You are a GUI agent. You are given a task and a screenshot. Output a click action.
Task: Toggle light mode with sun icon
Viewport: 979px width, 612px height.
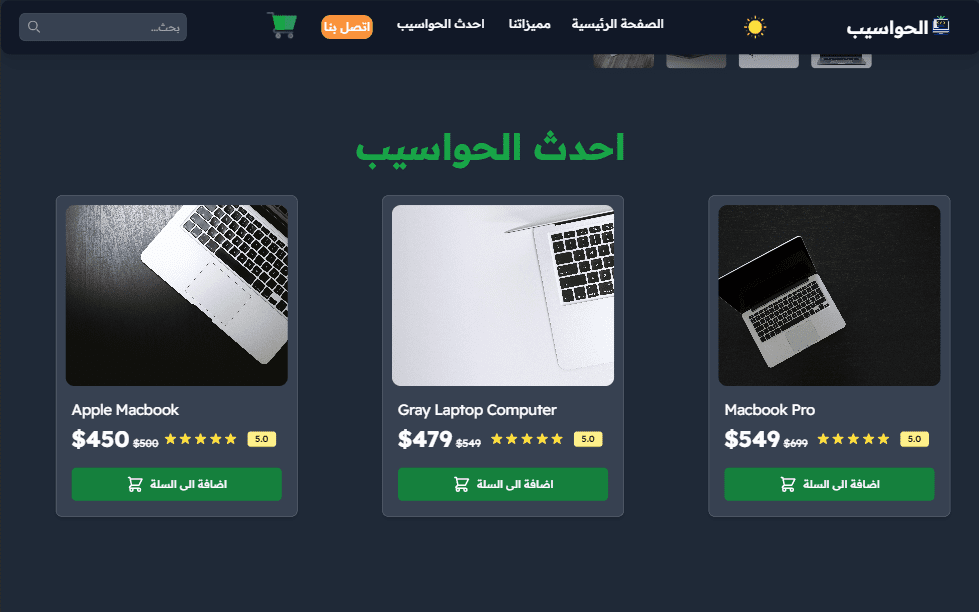click(x=755, y=27)
